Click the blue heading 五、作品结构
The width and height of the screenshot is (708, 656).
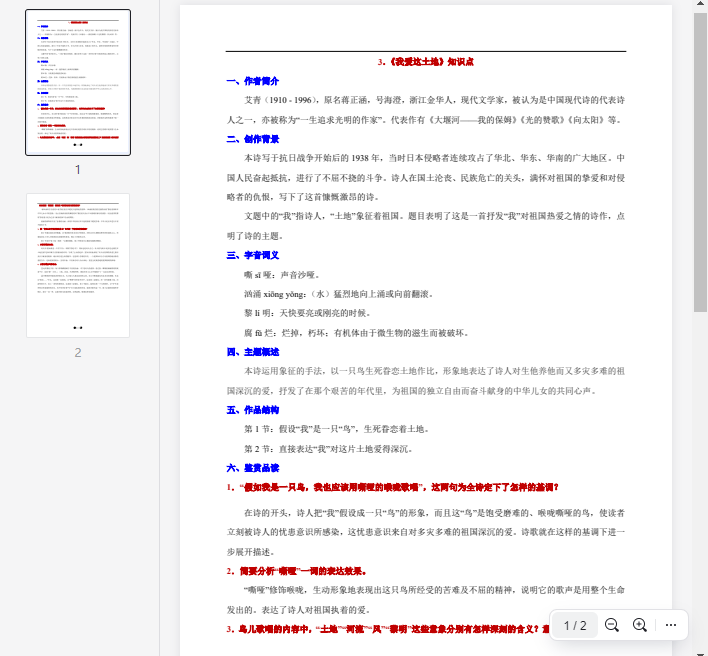pos(253,410)
